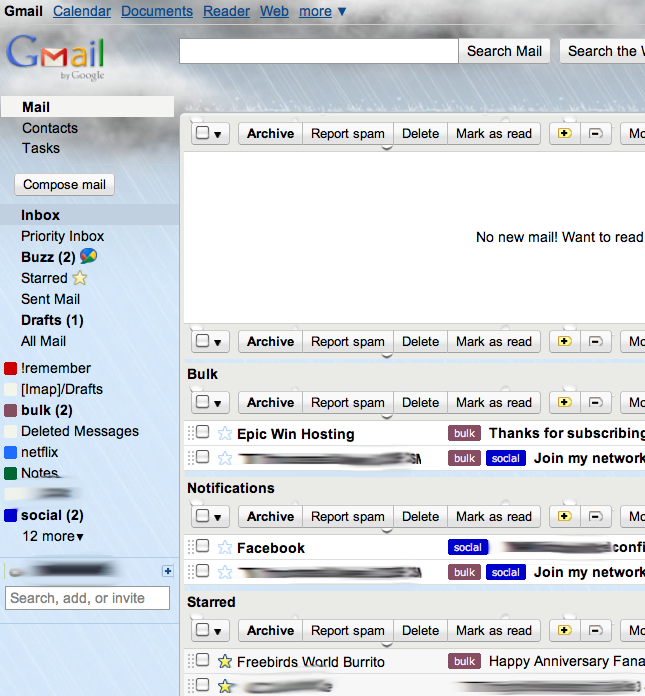Click bulk tag on Freebirds World Burrito email
The width and height of the screenshot is (645, 696).
click(464, 661)
